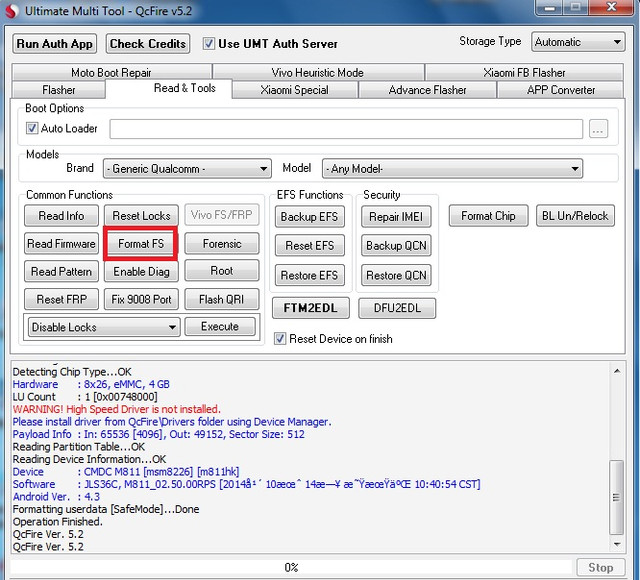The image size is (640, 580).
Task: Maximize the QcFire window
Action: coord(576,7)
